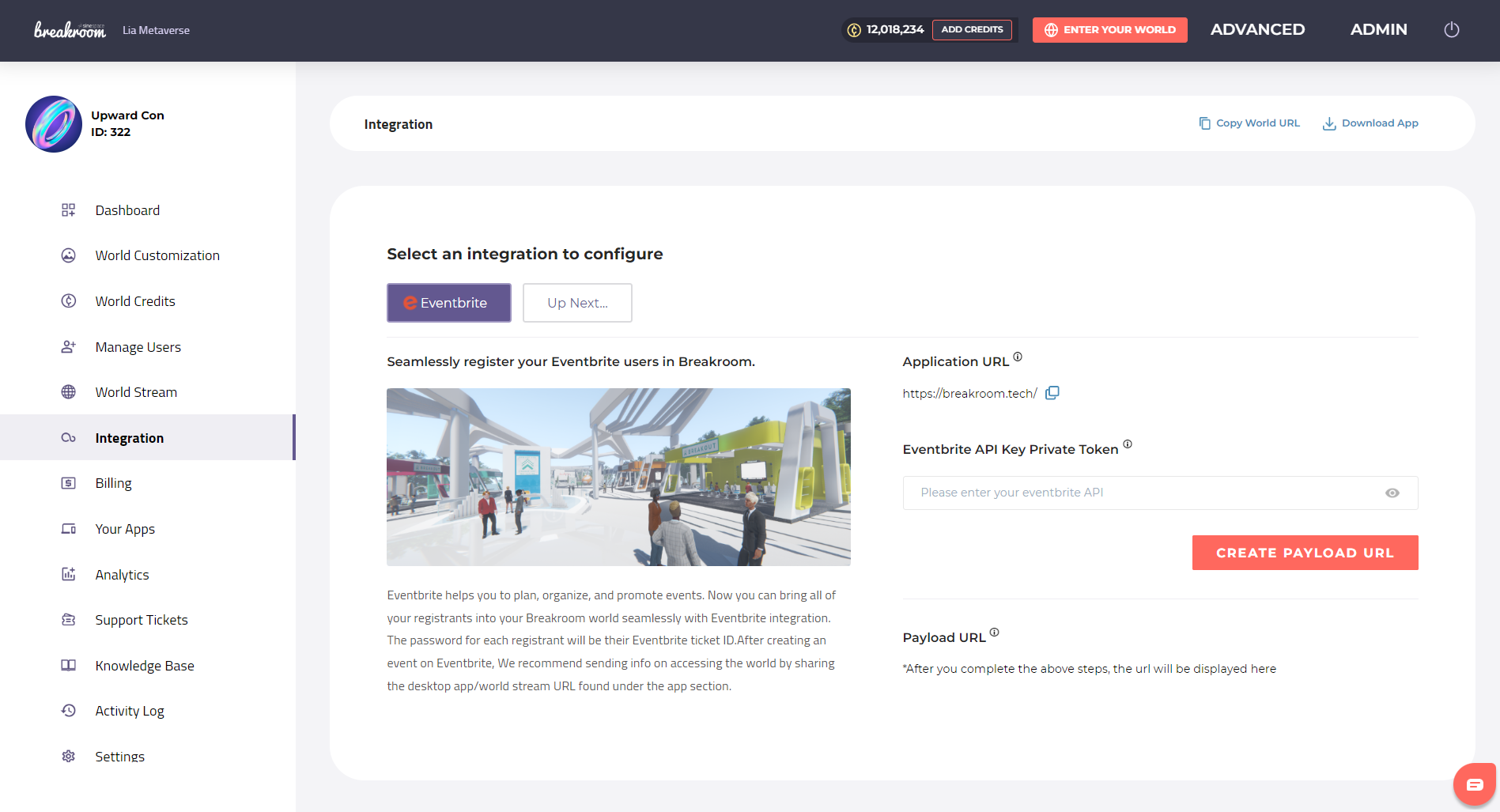Click the Payload URL info icon

tap(995, 633)
